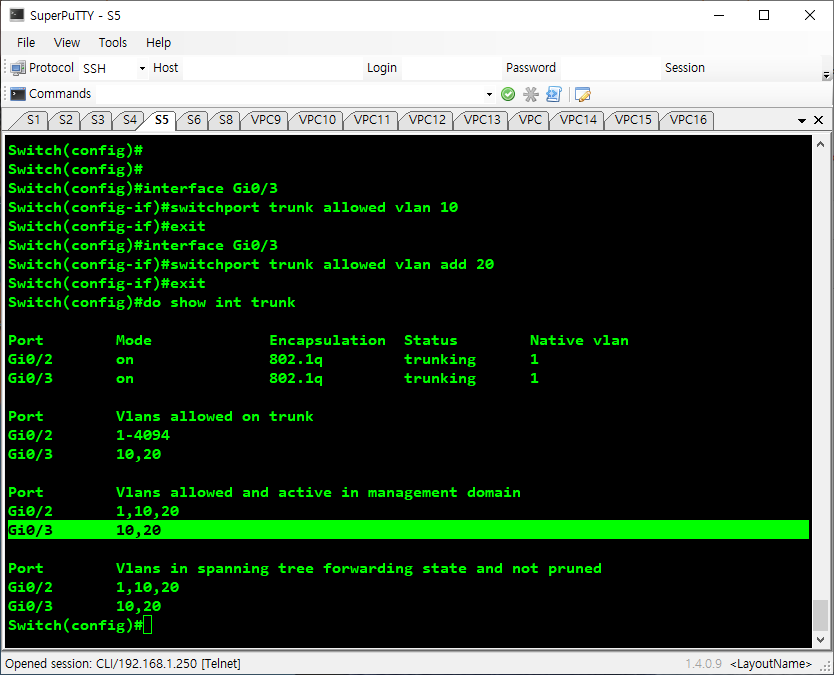Click the blue command history scroll icon
The height and width of the screenshot is (675, 834).
pyautogui.click(x=554, y=94)
